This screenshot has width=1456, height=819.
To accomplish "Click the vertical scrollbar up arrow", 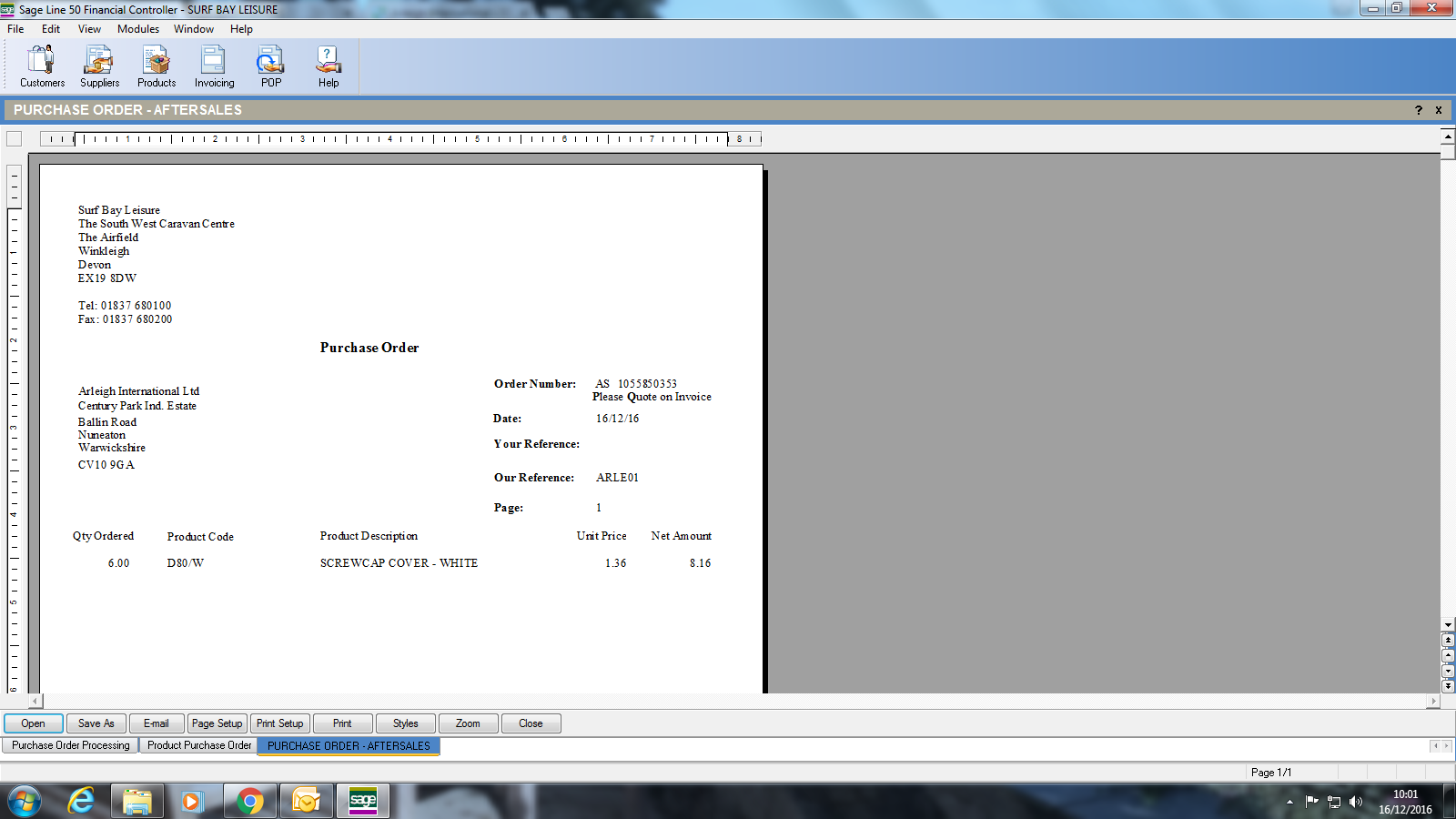I will (x=1448, y=136).
